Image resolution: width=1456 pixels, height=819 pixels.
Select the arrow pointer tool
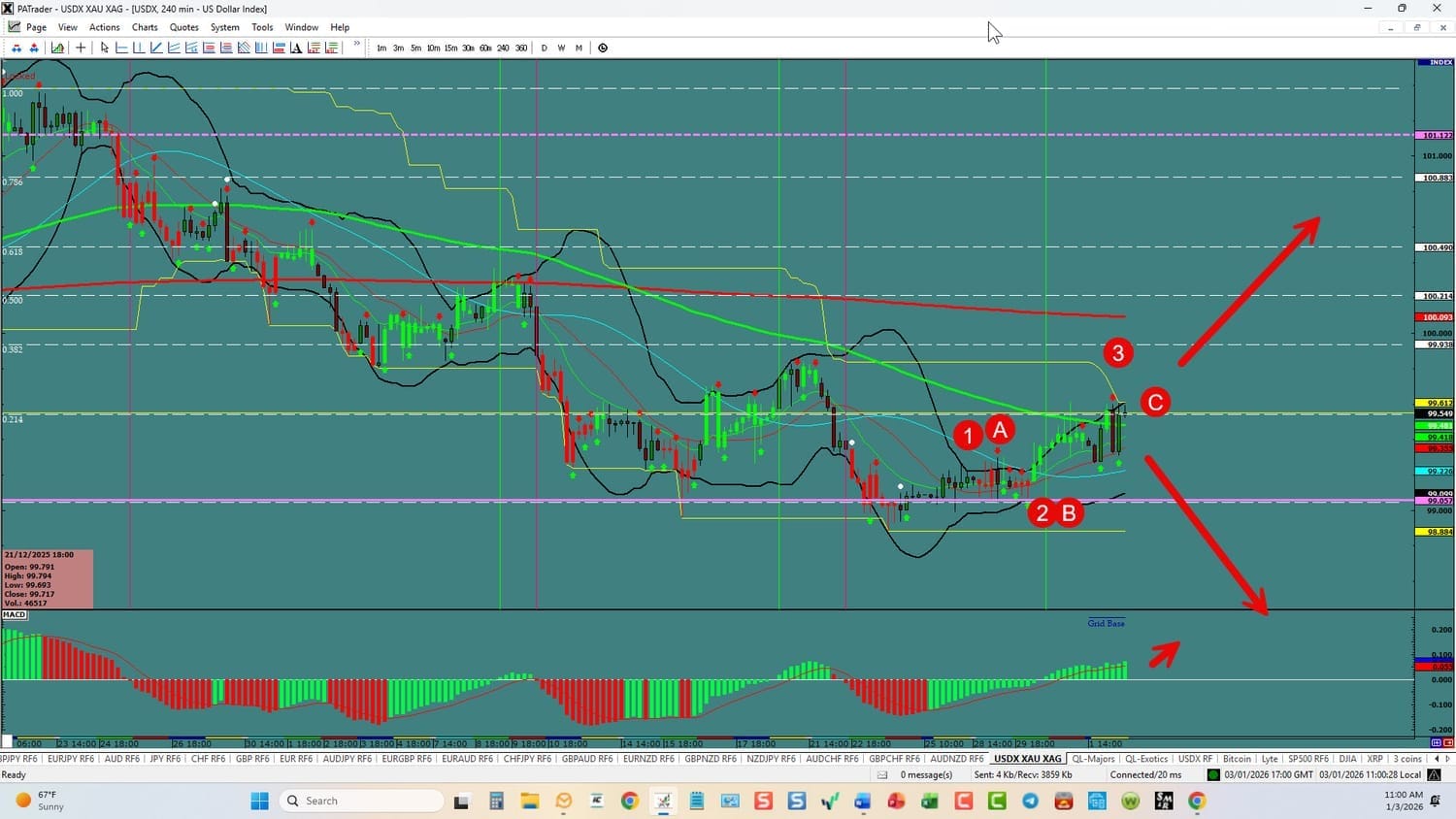coord(105,48)
